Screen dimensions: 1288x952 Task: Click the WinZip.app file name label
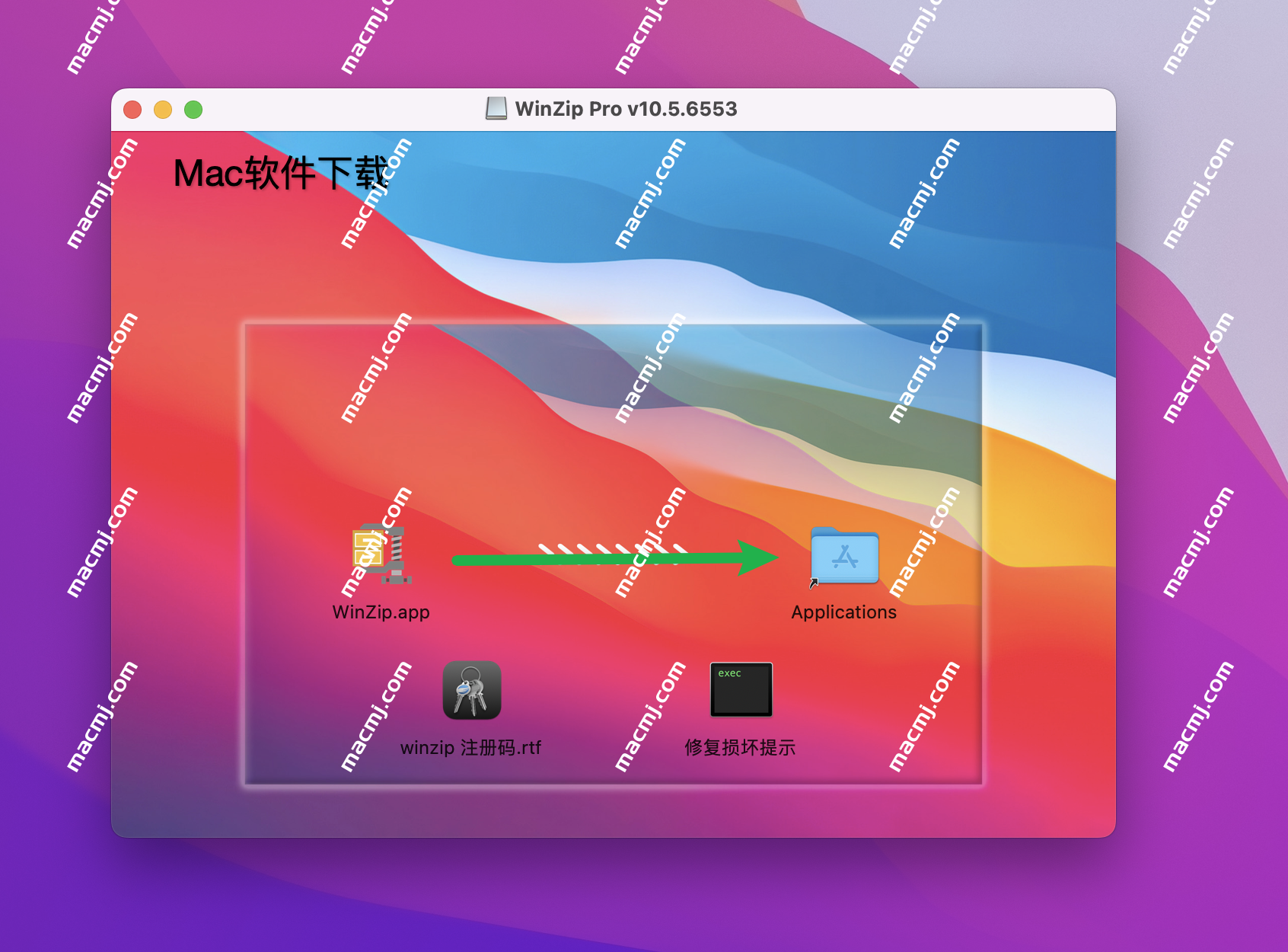[x=381, y=612]
